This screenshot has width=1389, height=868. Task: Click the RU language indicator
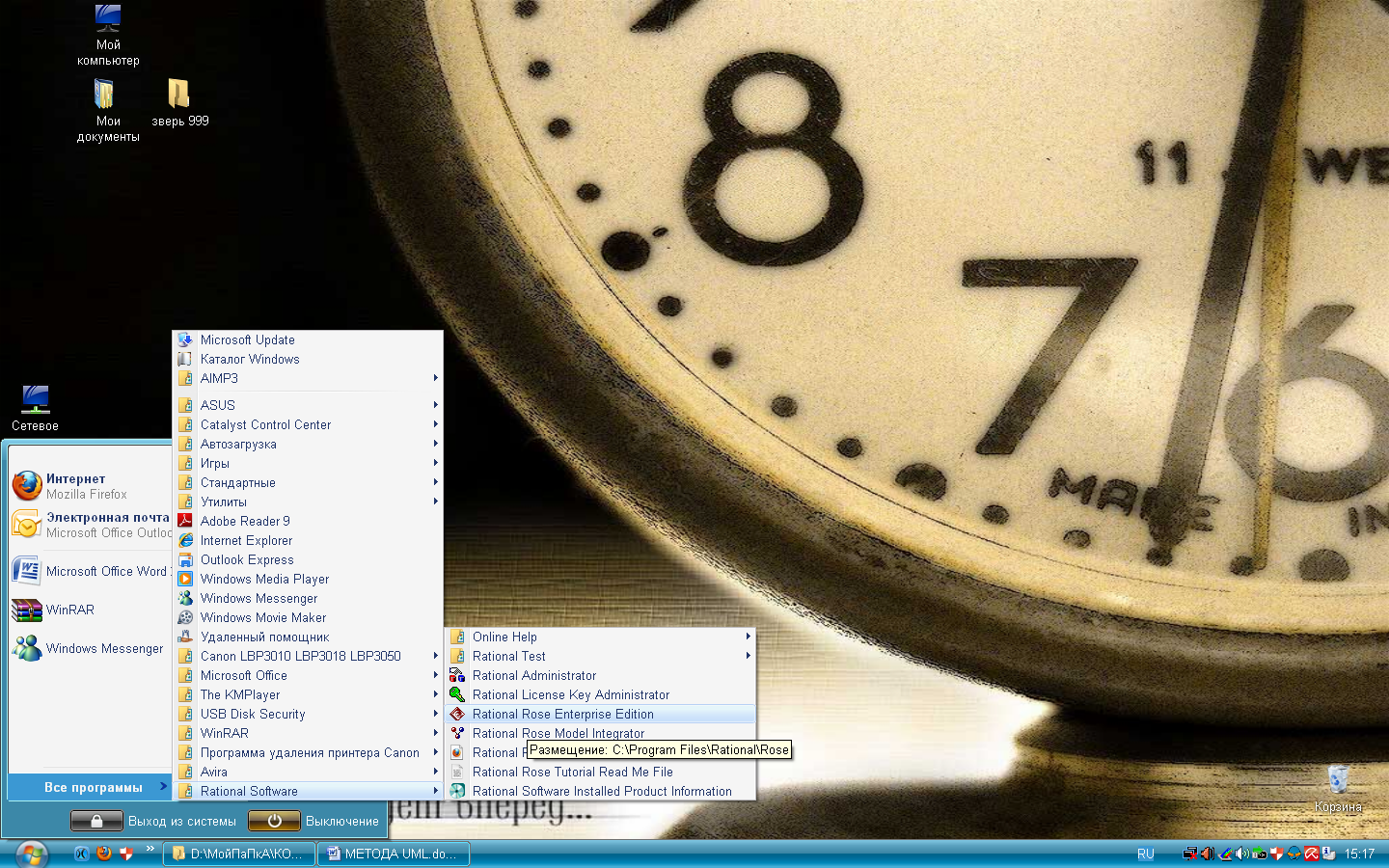pos(1145,854)
